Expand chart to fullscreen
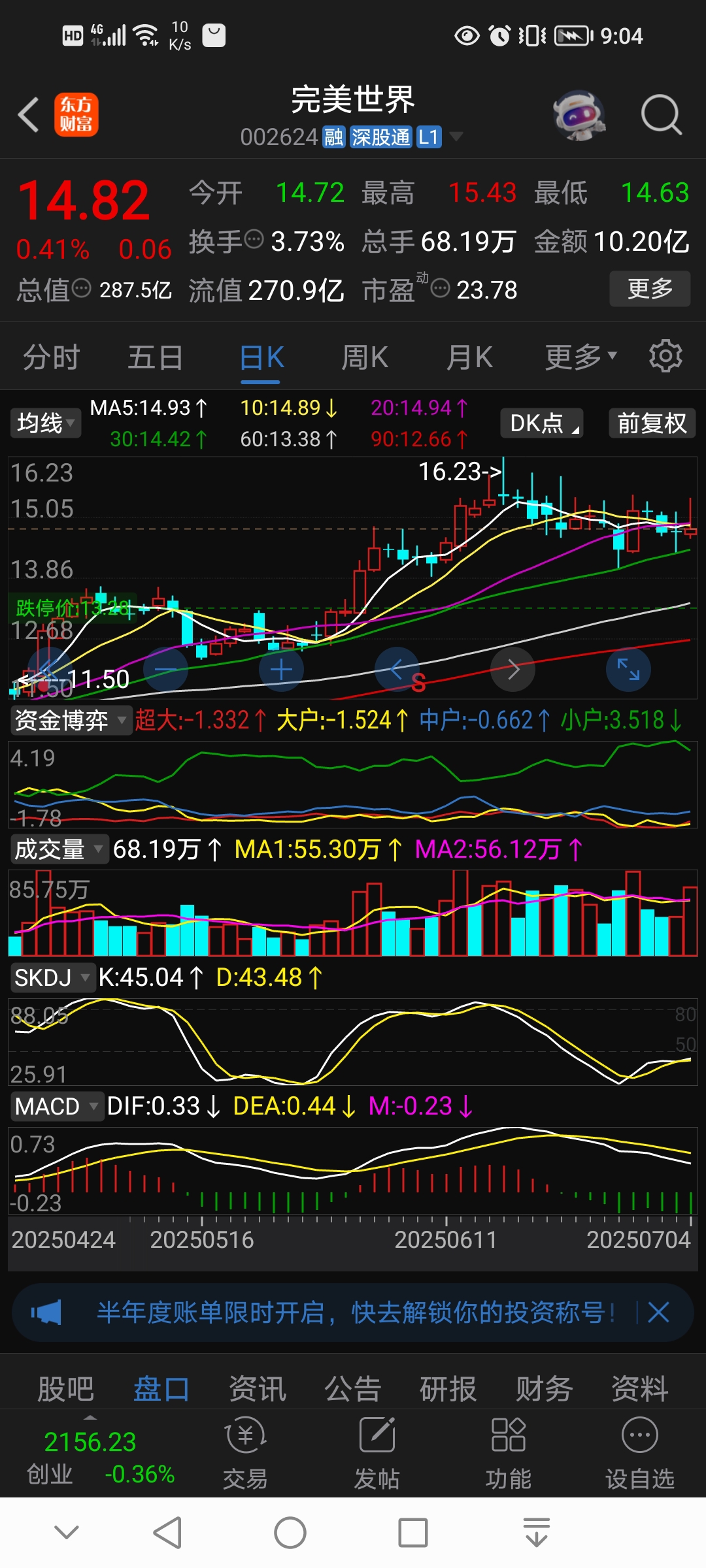The width and height of the screenshot is (706, 1568). [628, 669]
